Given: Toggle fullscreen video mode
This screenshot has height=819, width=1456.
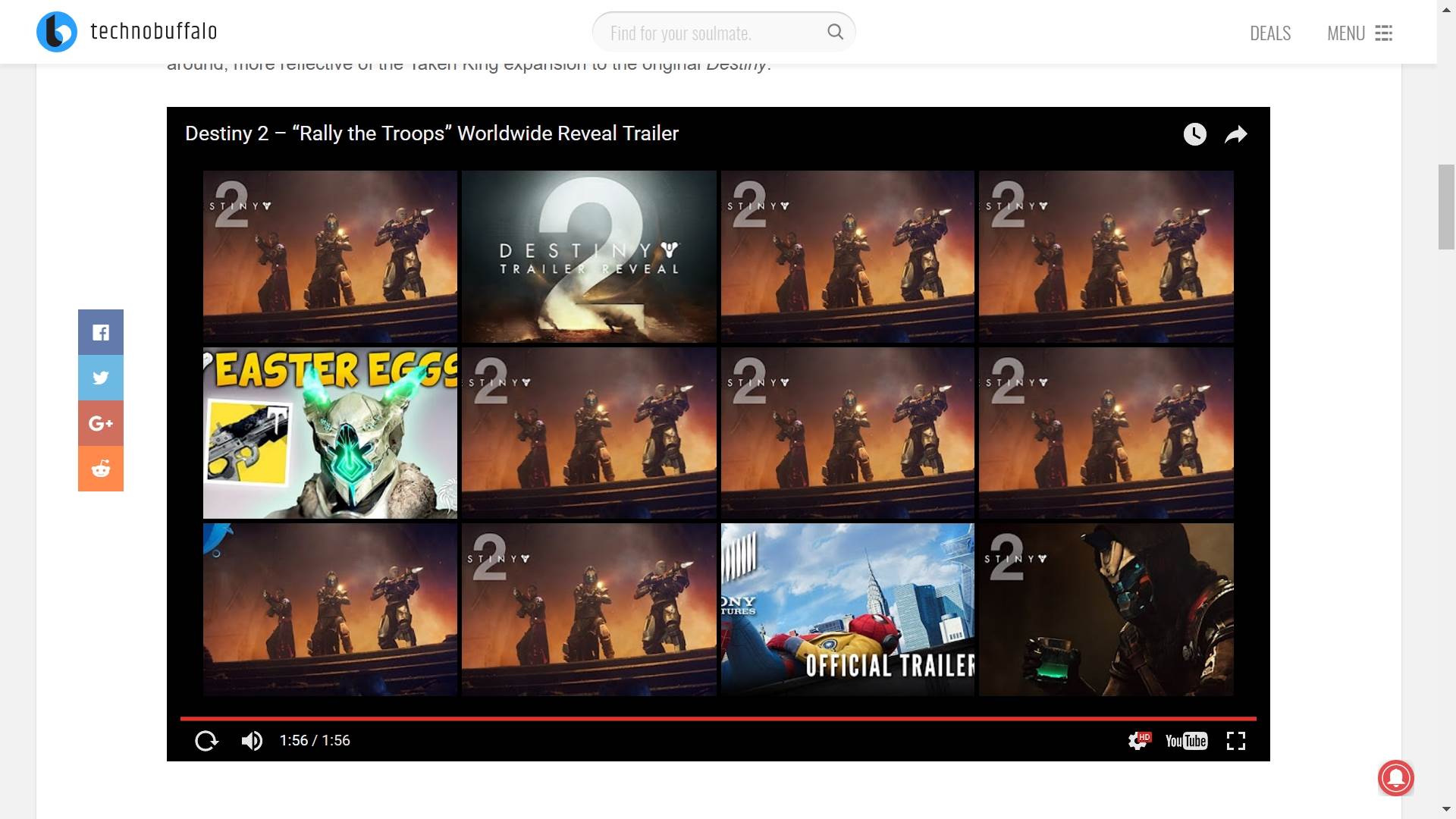Looking at the screenshot, I should [1236, 741].
